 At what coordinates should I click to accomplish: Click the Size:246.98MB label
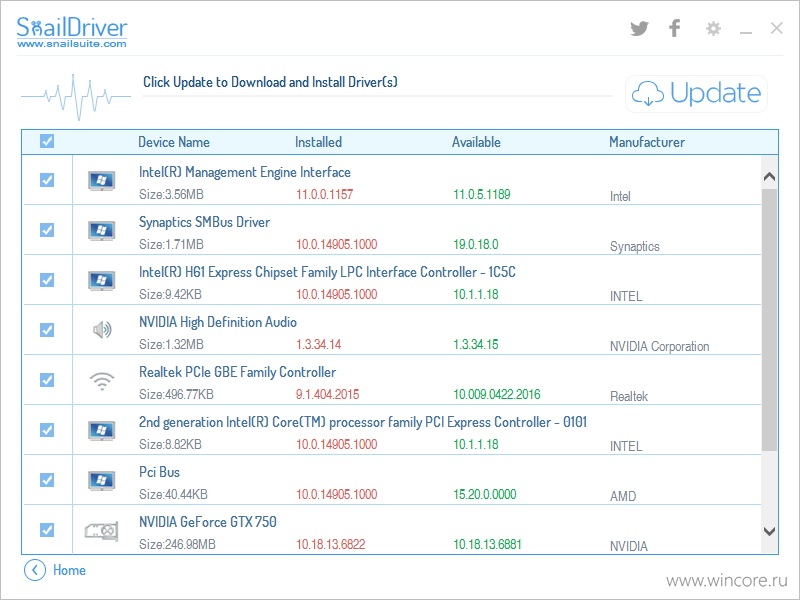click(177, 544)
